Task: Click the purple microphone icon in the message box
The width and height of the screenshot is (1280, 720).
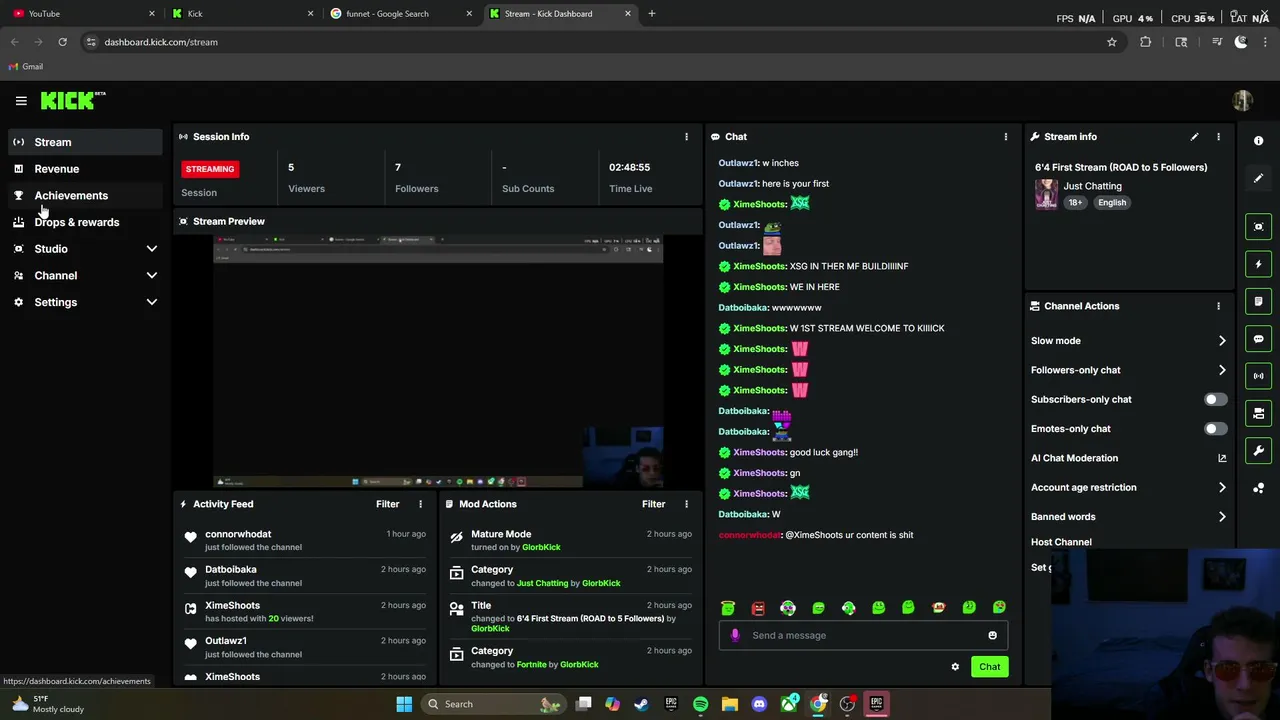Action: click(x=735, y=635)
